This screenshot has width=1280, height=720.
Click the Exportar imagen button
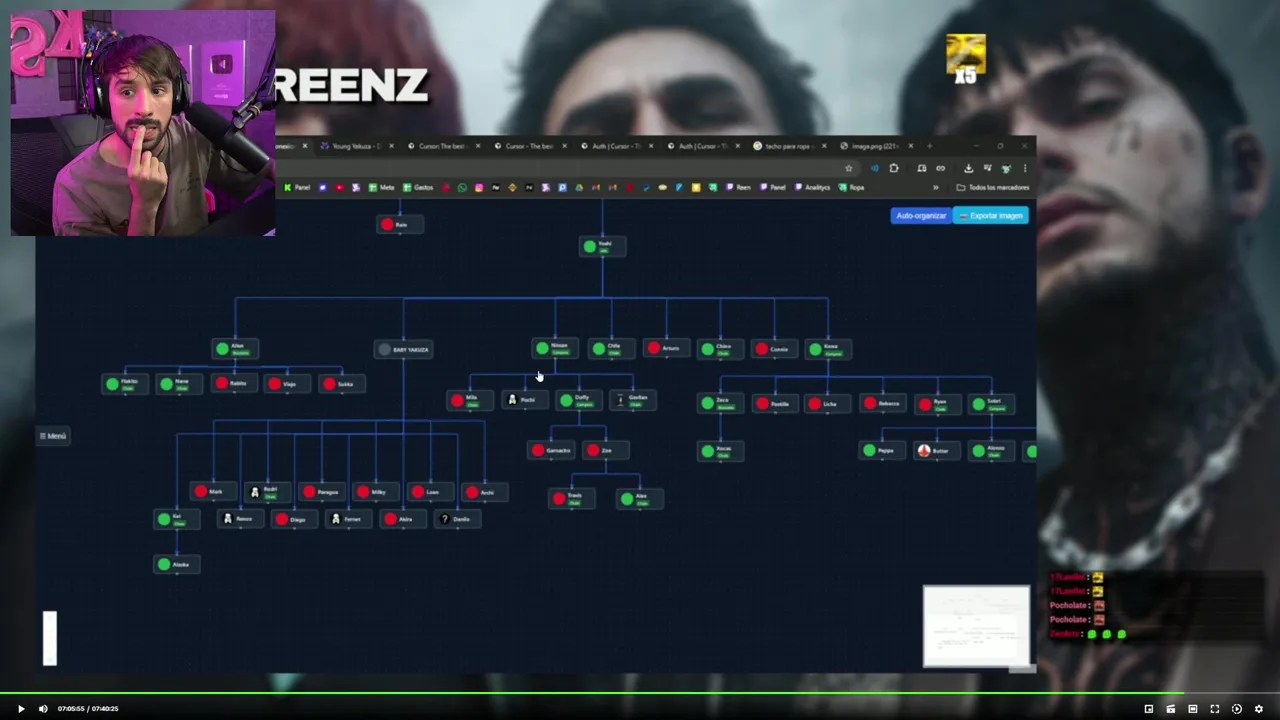[991, 215]
